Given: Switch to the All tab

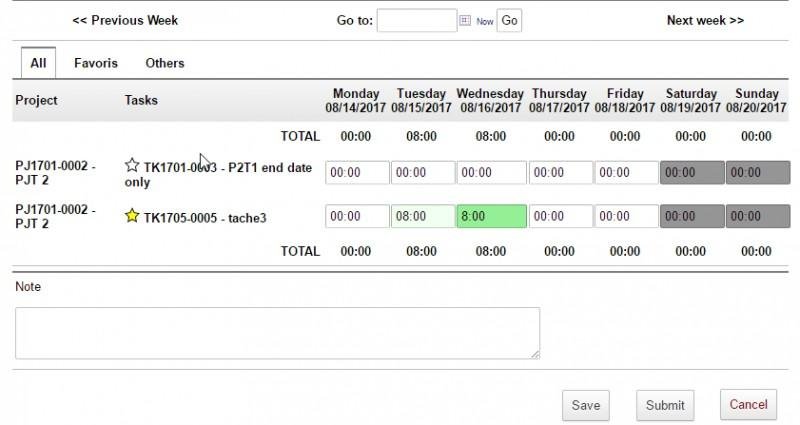Looking at the screenshot, I should coord(38,63).
